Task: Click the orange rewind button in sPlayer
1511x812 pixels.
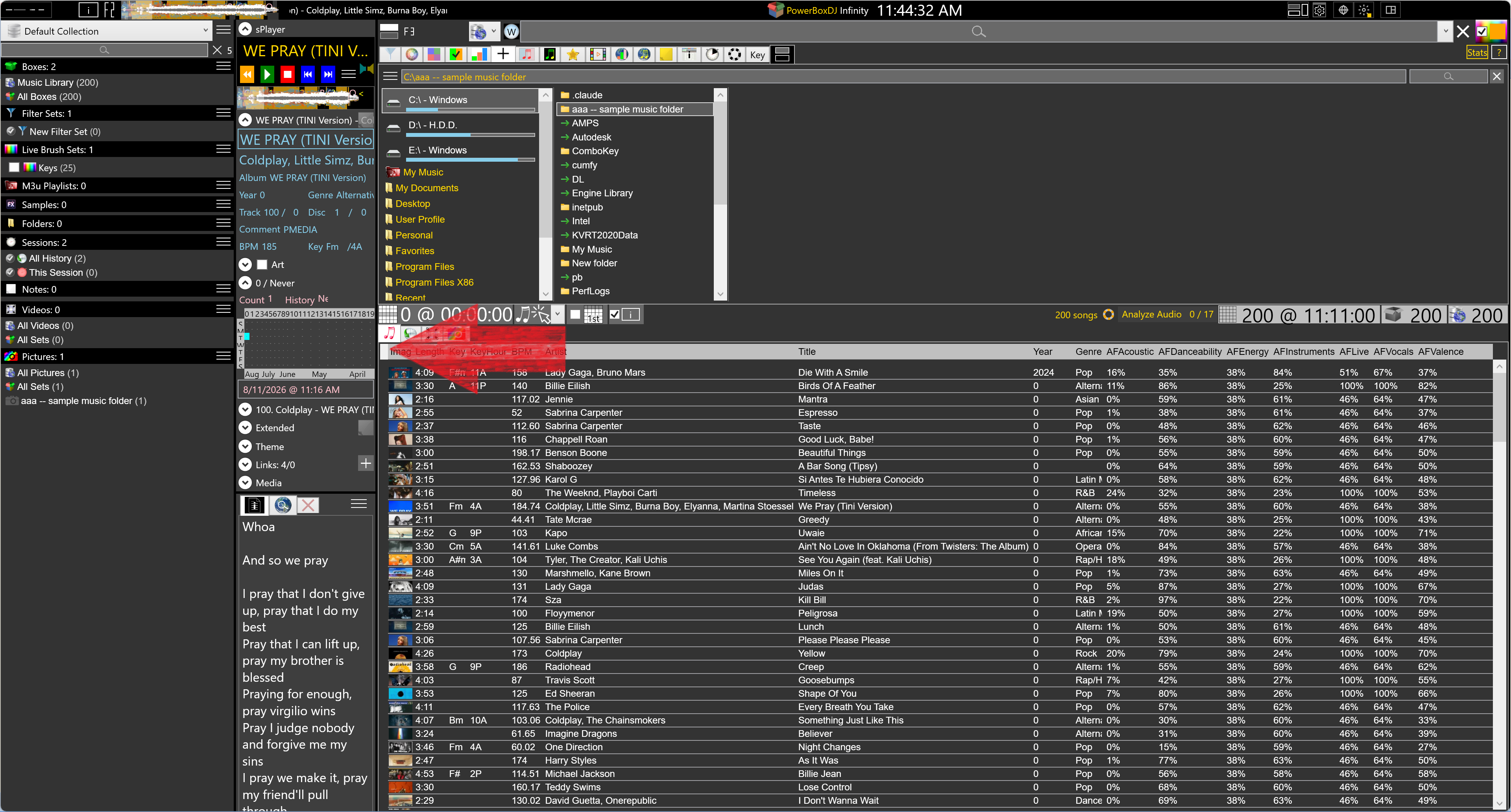Action: pyautogui.click(x=247, y=74)
